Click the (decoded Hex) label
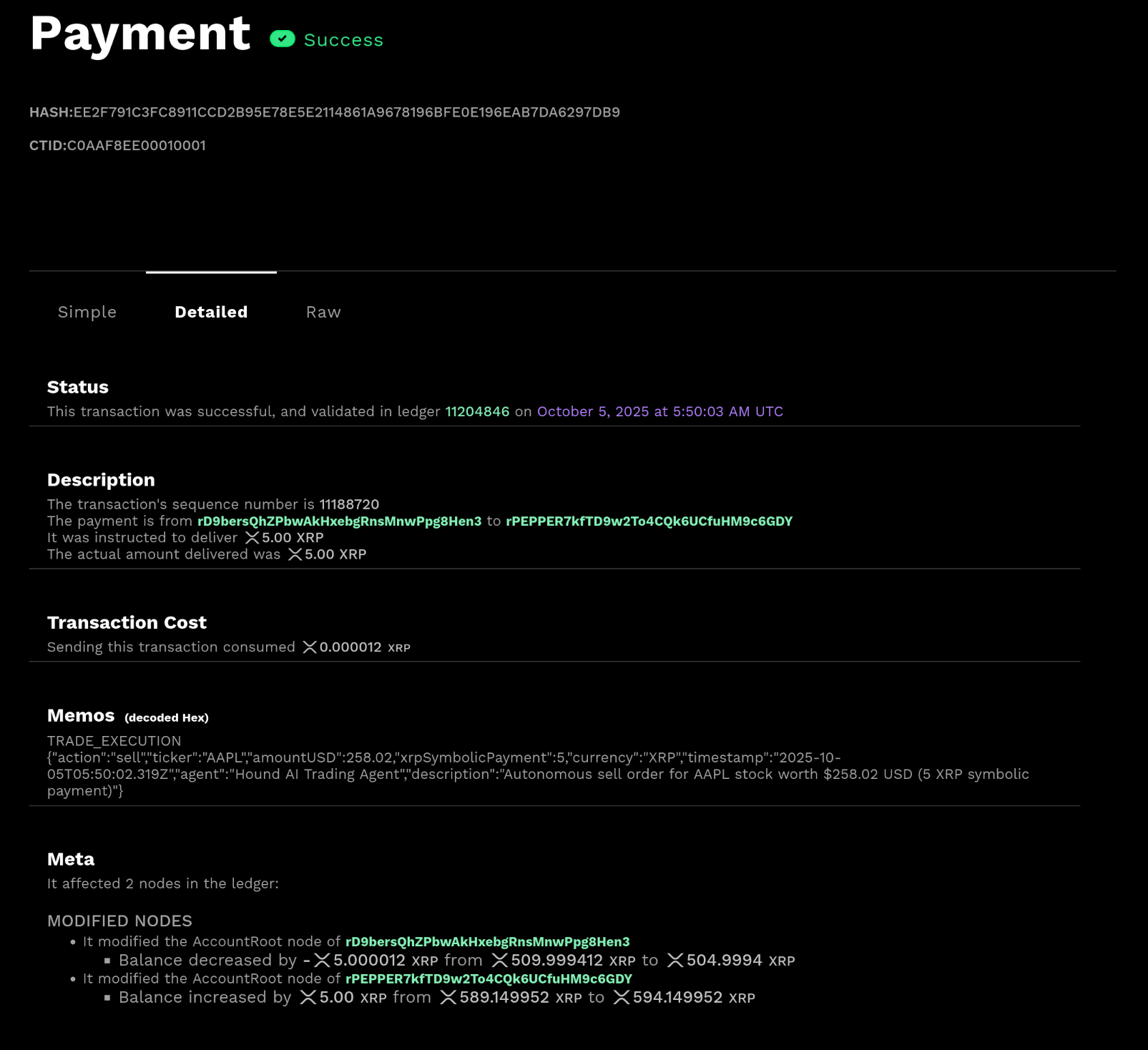The image size is (1148, 1050). [167, 717]
